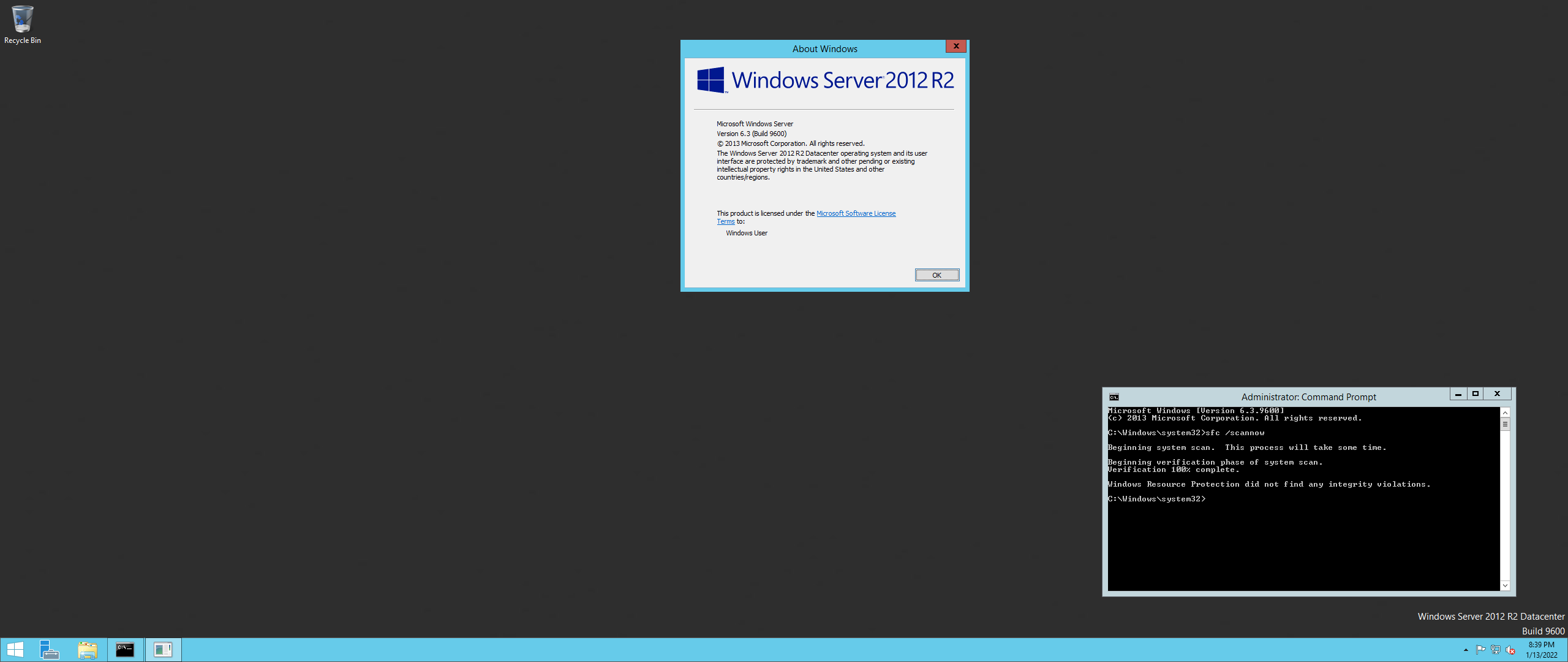Click the Command Prompt scrollbar thumb

(1505, 424)
